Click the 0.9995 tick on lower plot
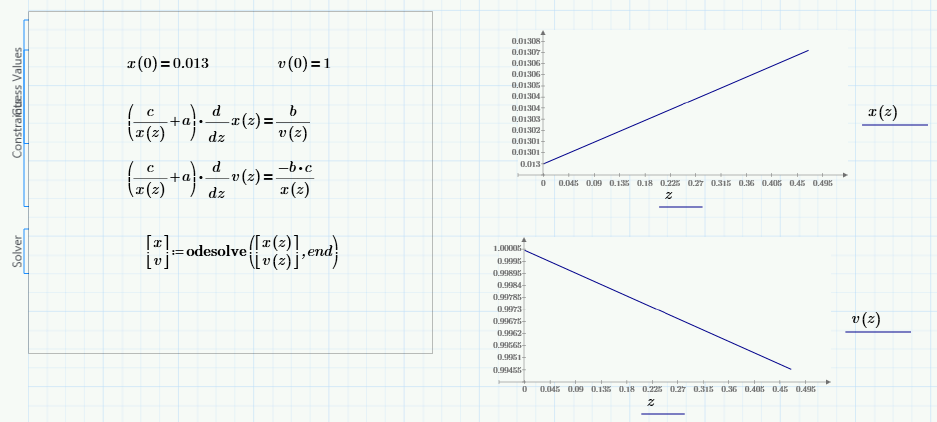The image size is (937, 422). 509,261
